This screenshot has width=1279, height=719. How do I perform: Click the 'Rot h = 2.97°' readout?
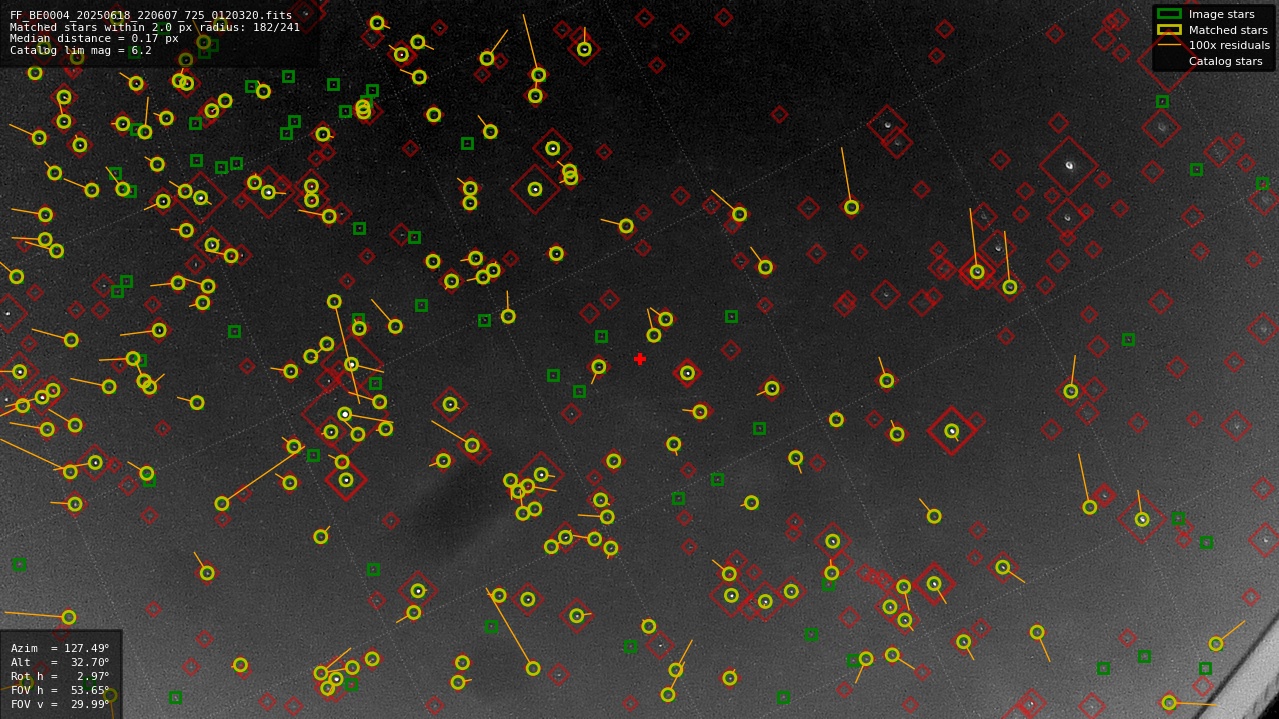60,677
